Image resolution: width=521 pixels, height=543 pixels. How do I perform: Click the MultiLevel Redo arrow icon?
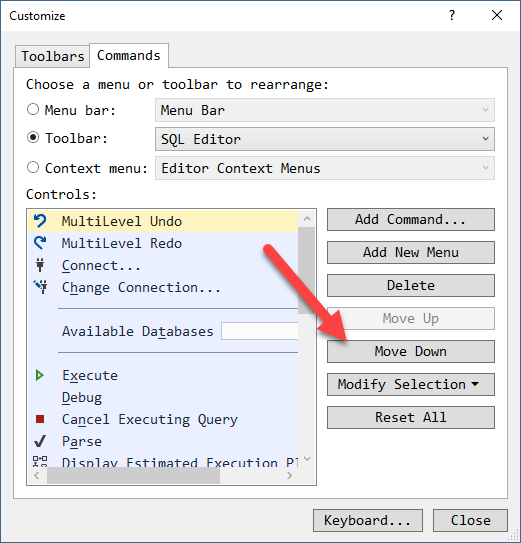(40, 243)
